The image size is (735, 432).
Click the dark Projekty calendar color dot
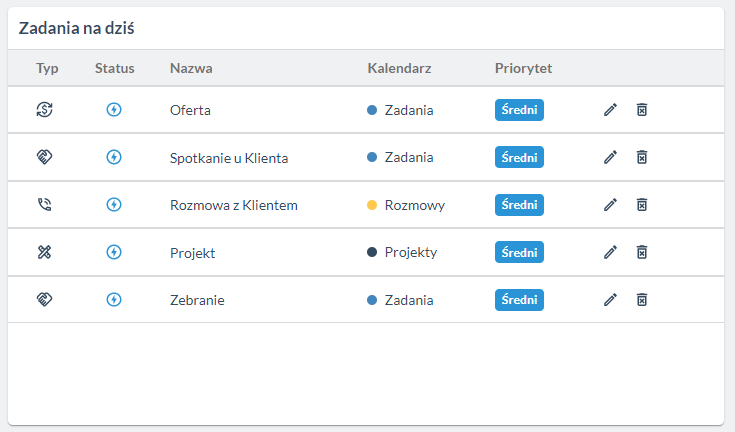tap(372, 253)
